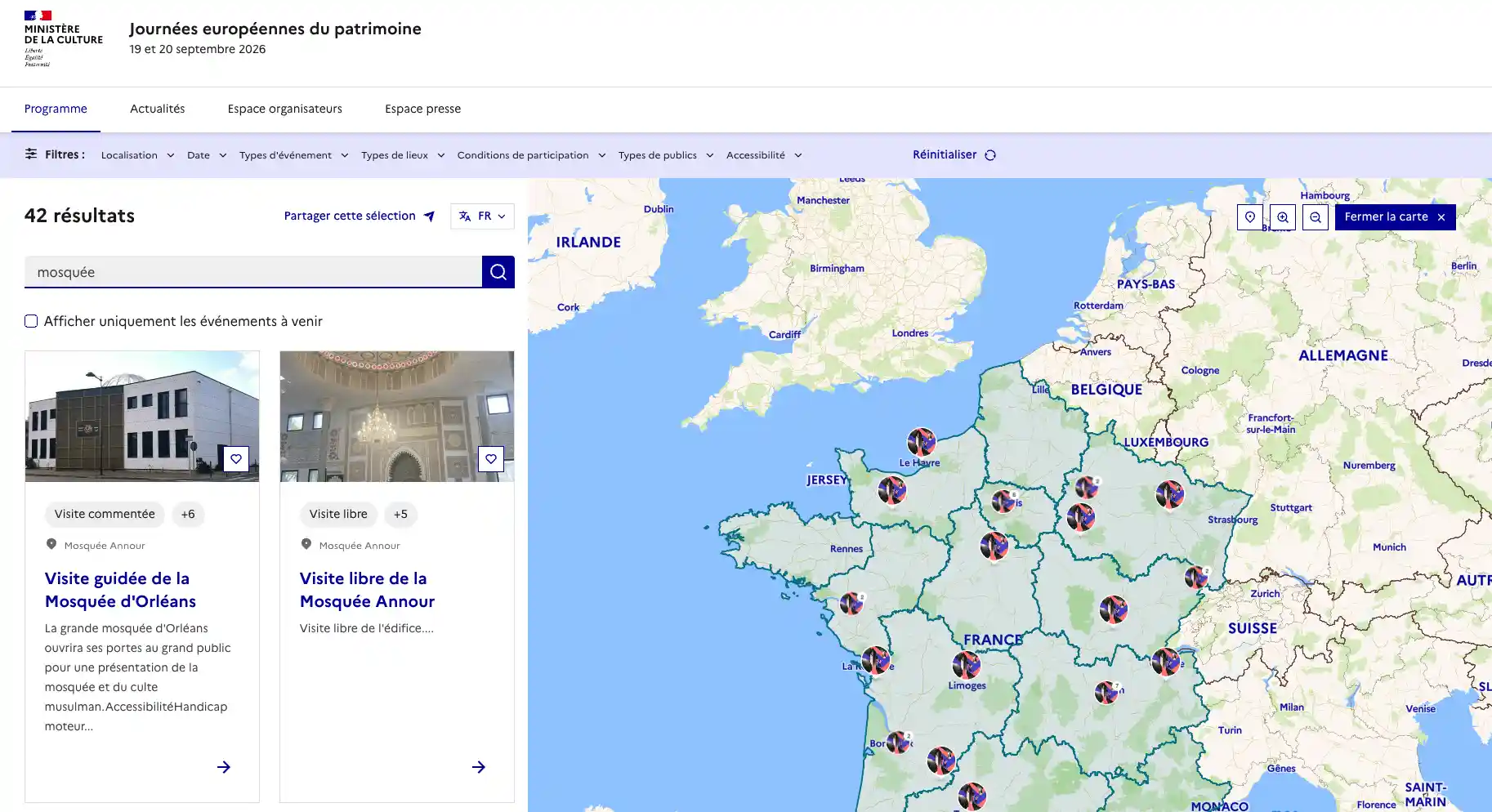Viewport: 1492px width, 812px height.
Task: Expand the Date filter
Action: [207, 155]
